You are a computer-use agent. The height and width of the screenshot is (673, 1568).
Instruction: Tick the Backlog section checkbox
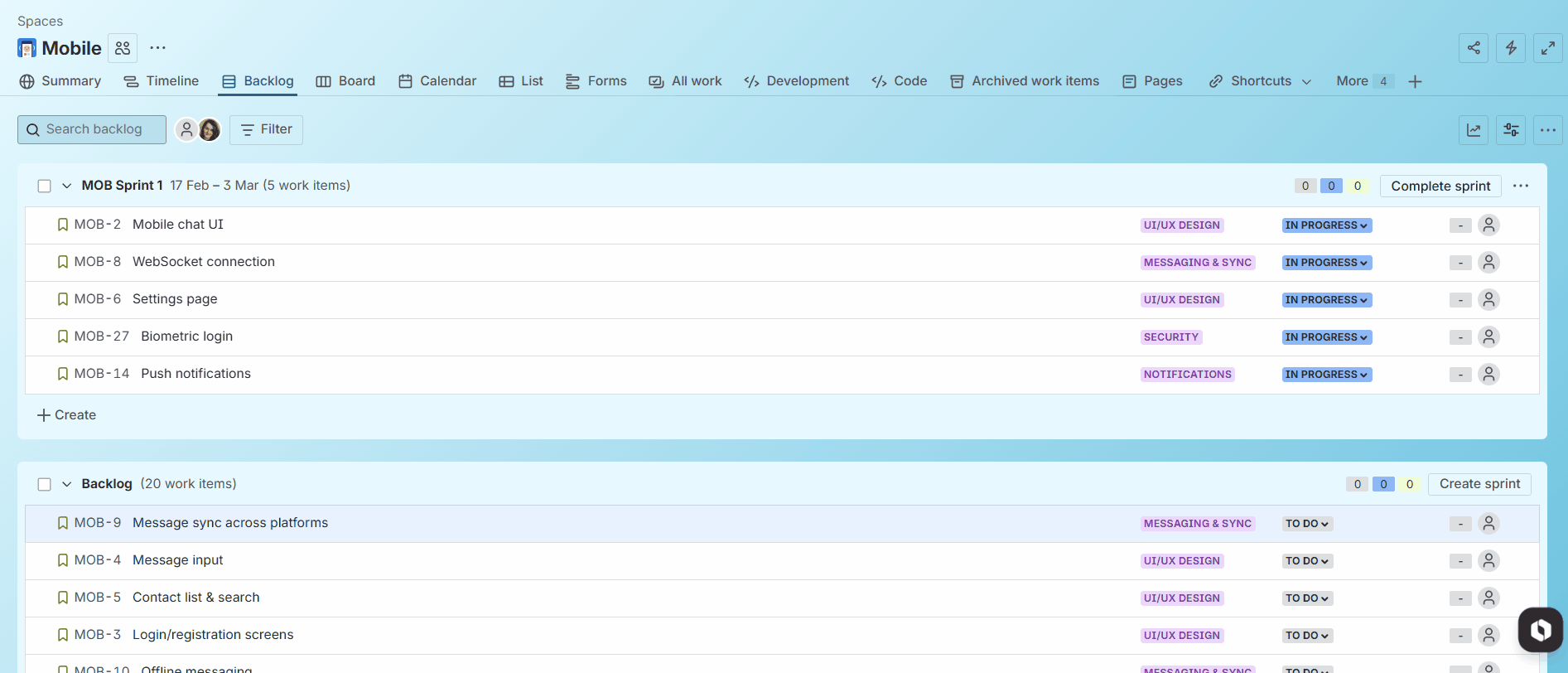[x=45, y=484]
